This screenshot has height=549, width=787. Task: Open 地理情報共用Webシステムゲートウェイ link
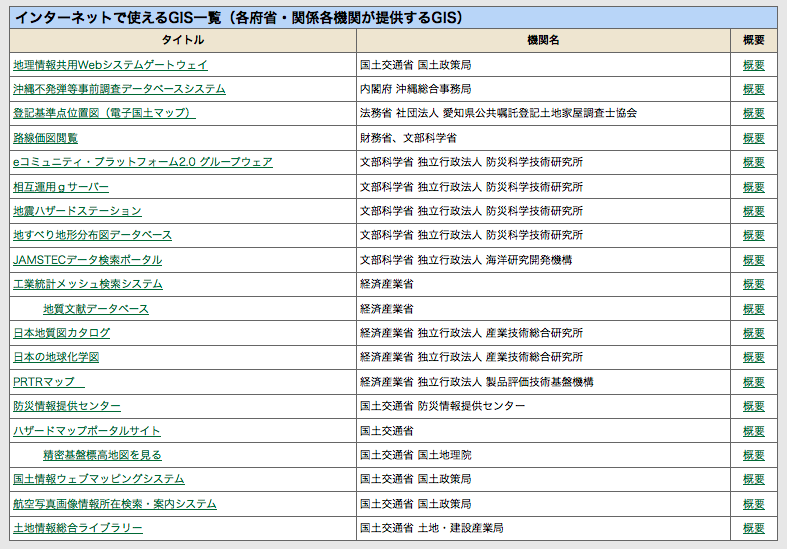pos(110,65)
